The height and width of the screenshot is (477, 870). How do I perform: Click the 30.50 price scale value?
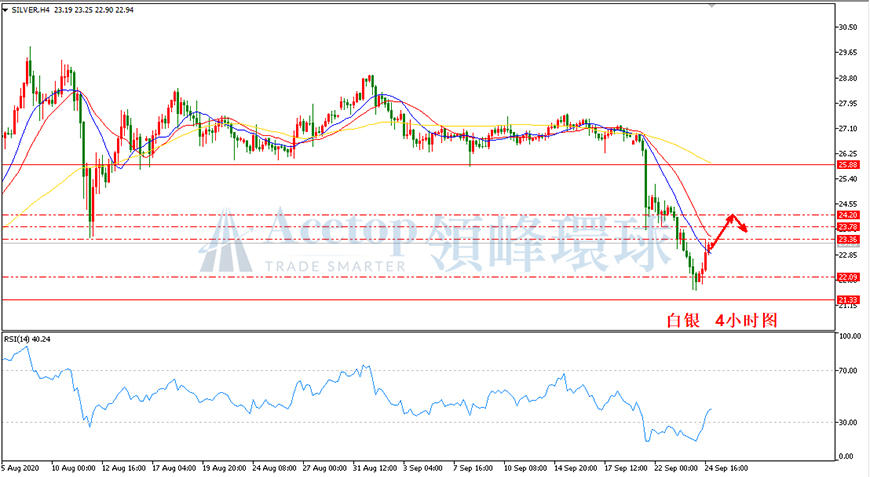coord(848,27)
